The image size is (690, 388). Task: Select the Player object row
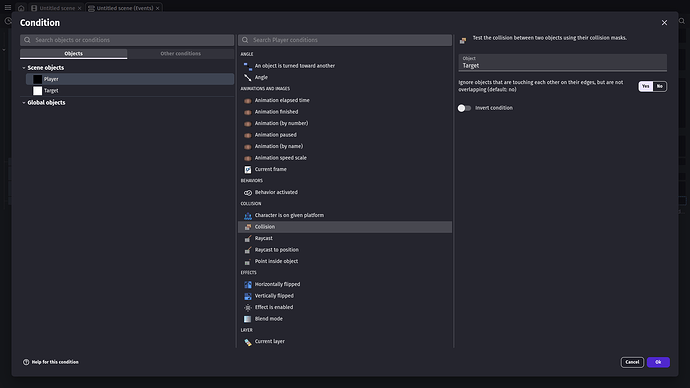click(x=130, y=79)
